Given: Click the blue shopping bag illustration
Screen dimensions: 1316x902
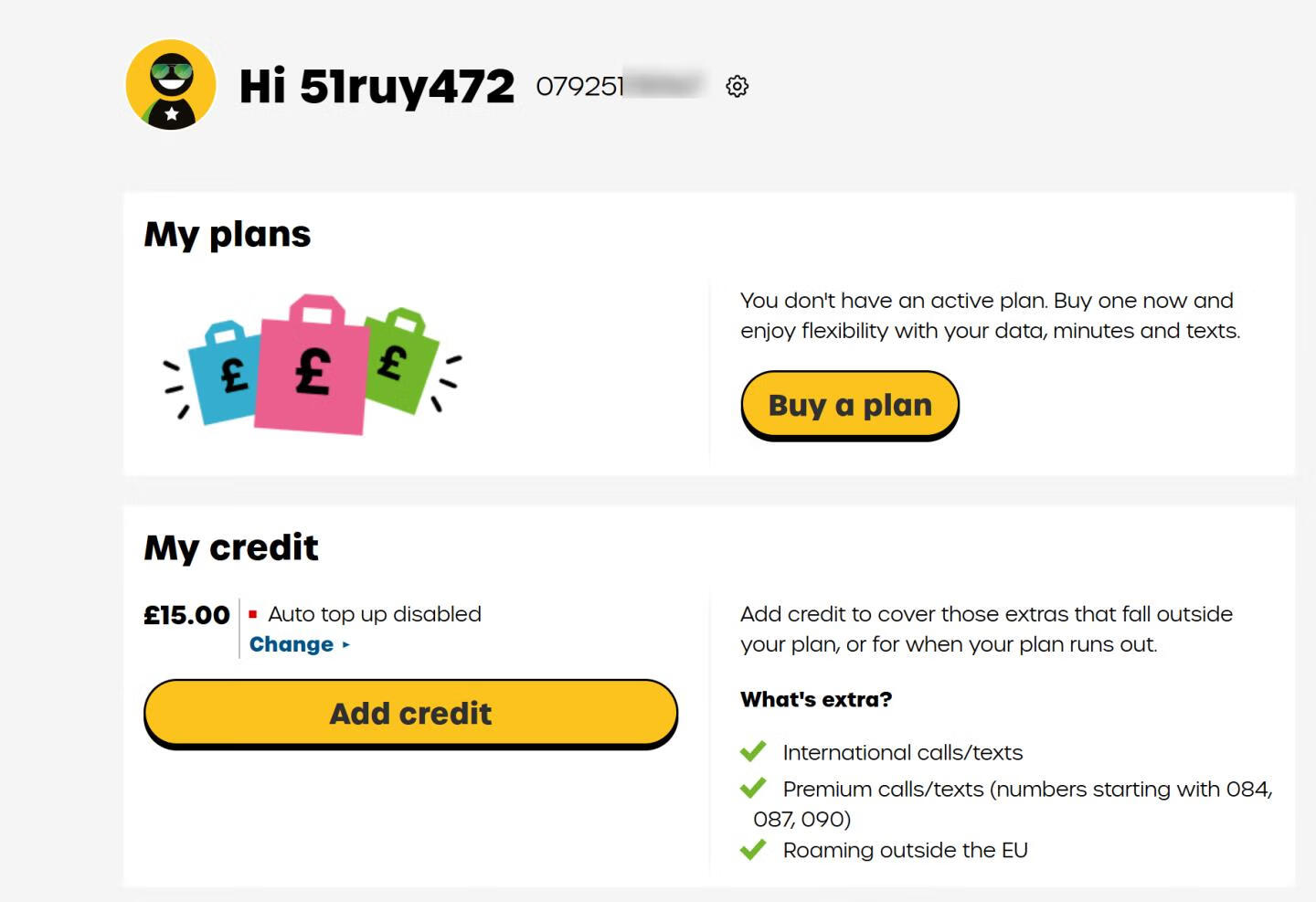Looking at the screenshot, I should tap(223, 374).
